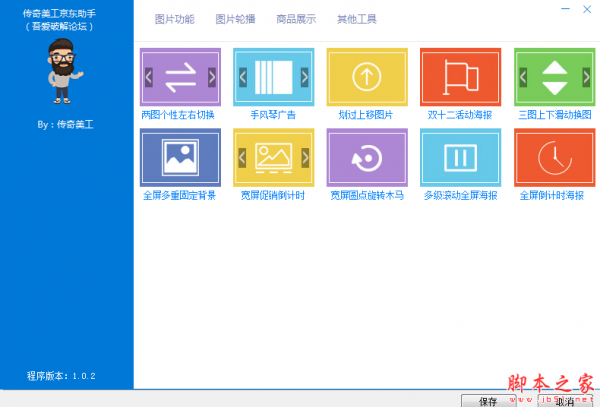Open the 其他工具 tab

coord(357,19)
